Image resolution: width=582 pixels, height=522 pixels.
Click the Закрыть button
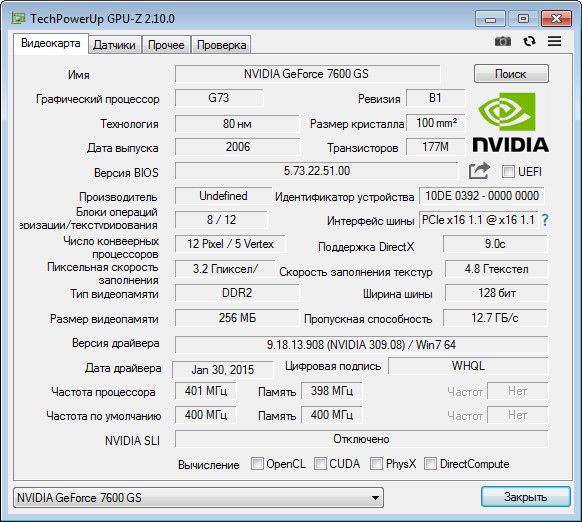[x=526, y=497]
